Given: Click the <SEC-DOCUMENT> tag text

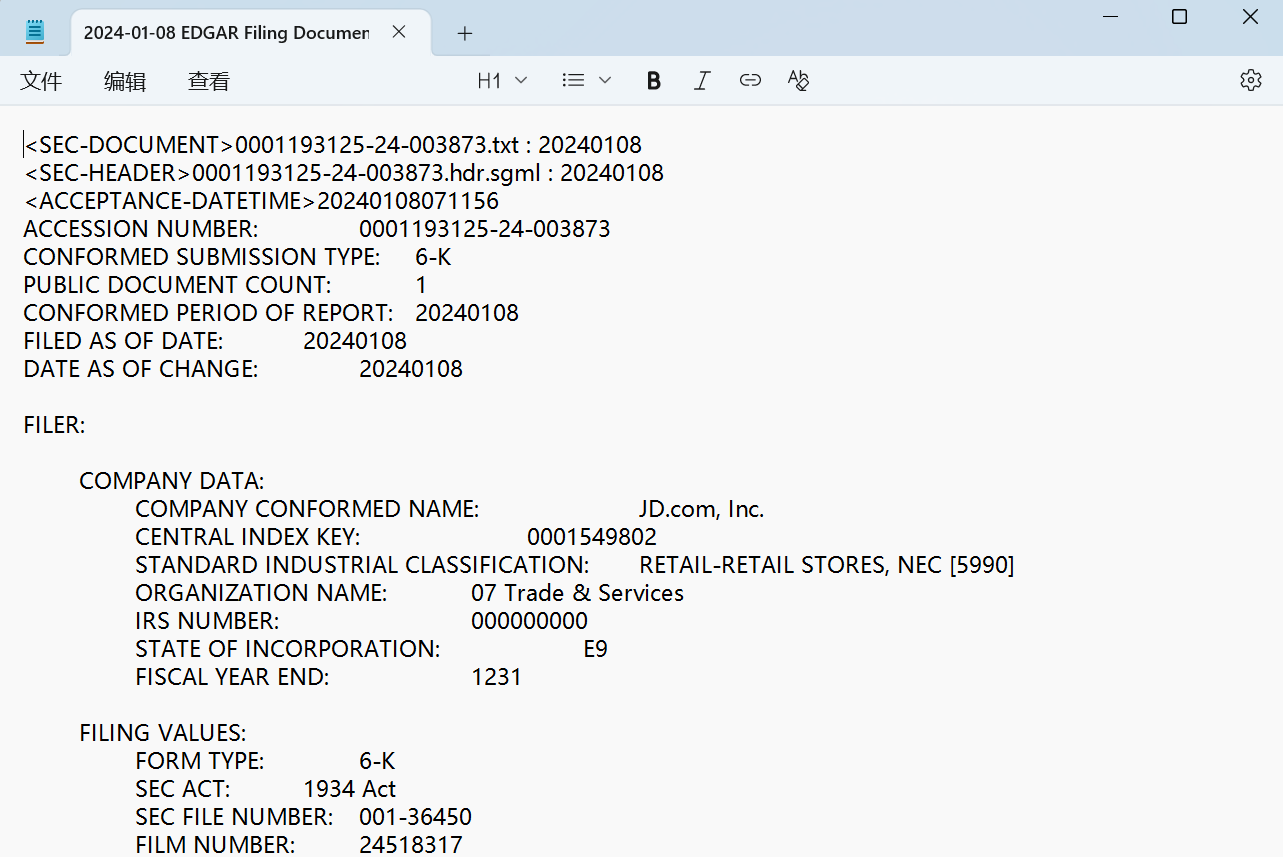Looking at the screenshot, I should tap(130, 145).
